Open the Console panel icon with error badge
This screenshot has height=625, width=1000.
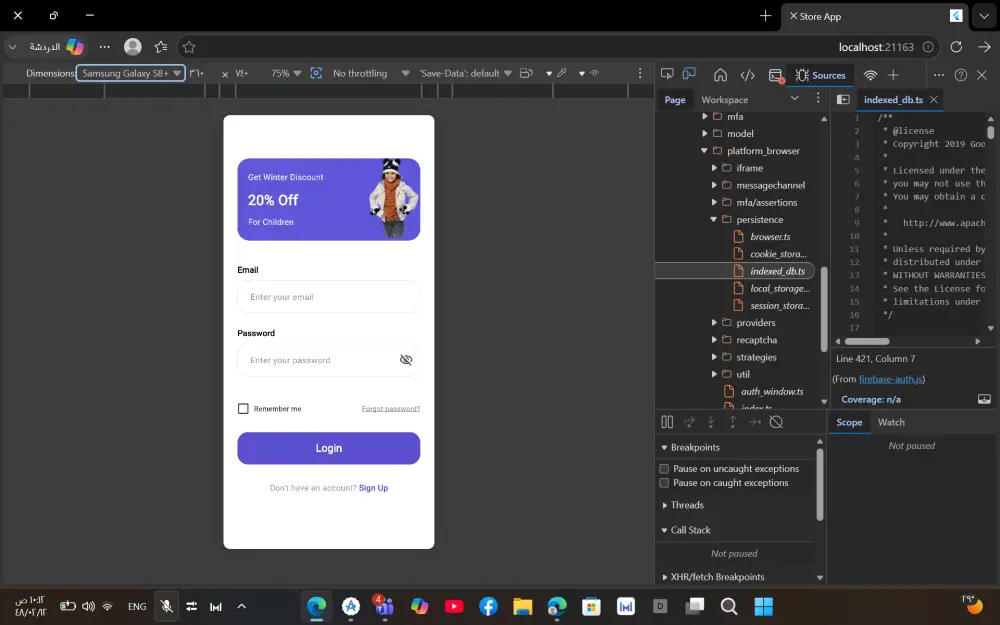(x=776, y=75)
